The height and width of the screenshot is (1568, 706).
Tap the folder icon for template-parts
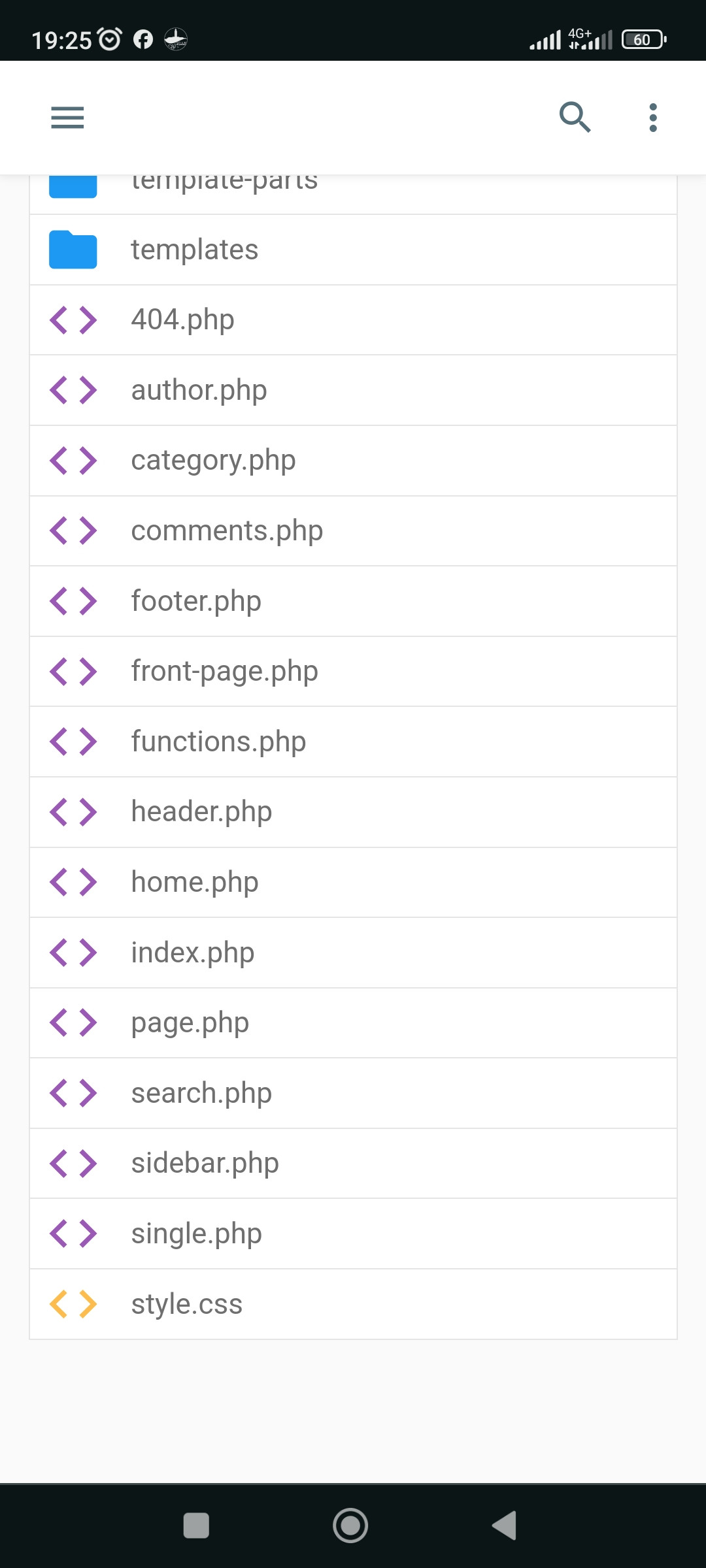click(73, 185)
